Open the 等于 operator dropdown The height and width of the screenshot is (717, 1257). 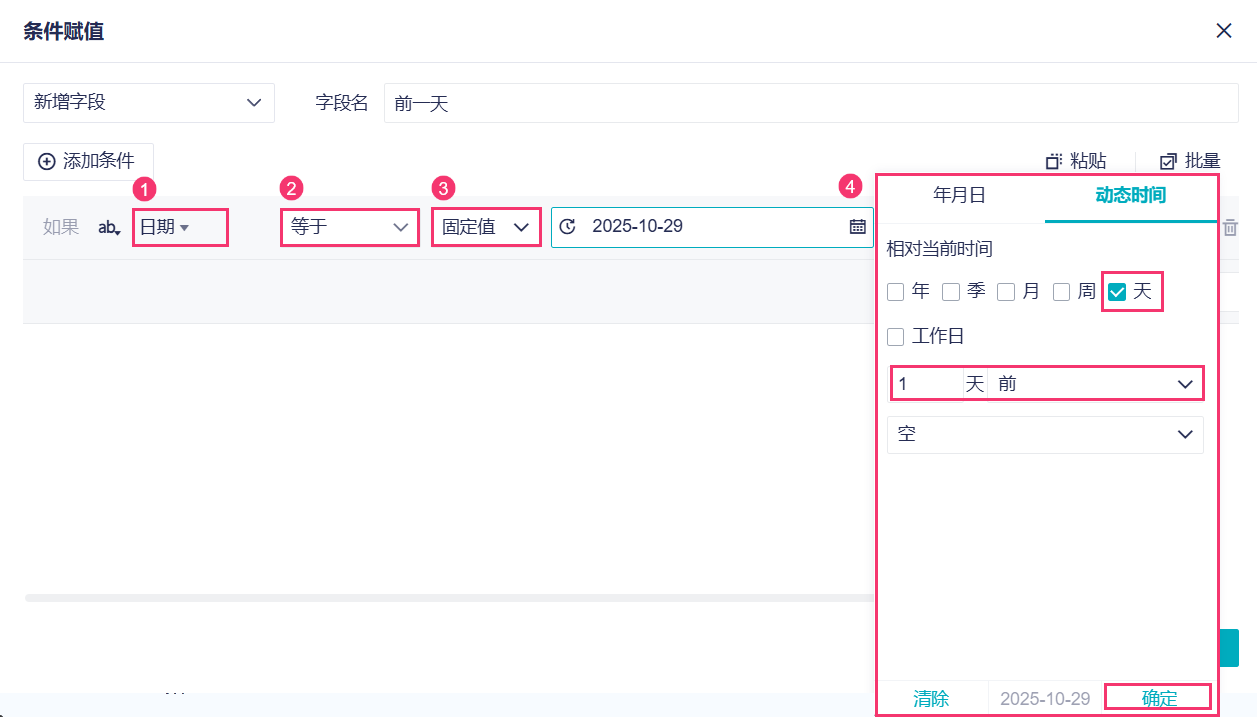click(x=350, y=227)
